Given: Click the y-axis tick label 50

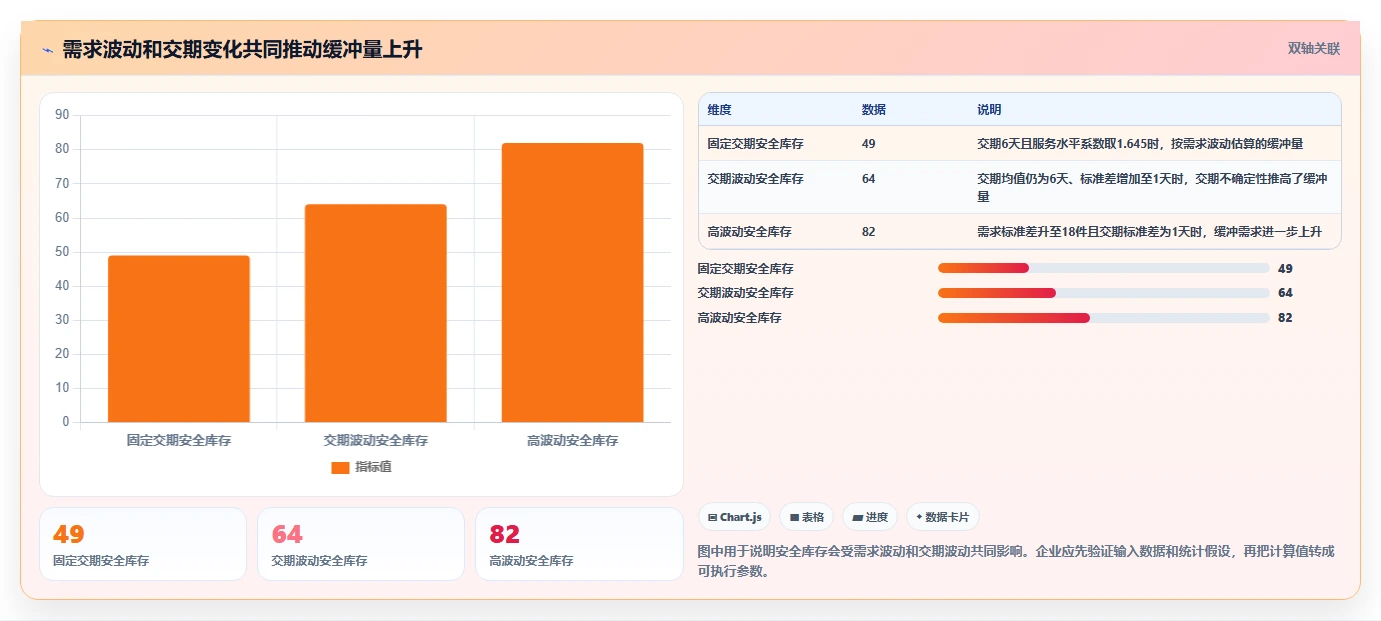Looking at the screenshot, I should tap(62, 252).
